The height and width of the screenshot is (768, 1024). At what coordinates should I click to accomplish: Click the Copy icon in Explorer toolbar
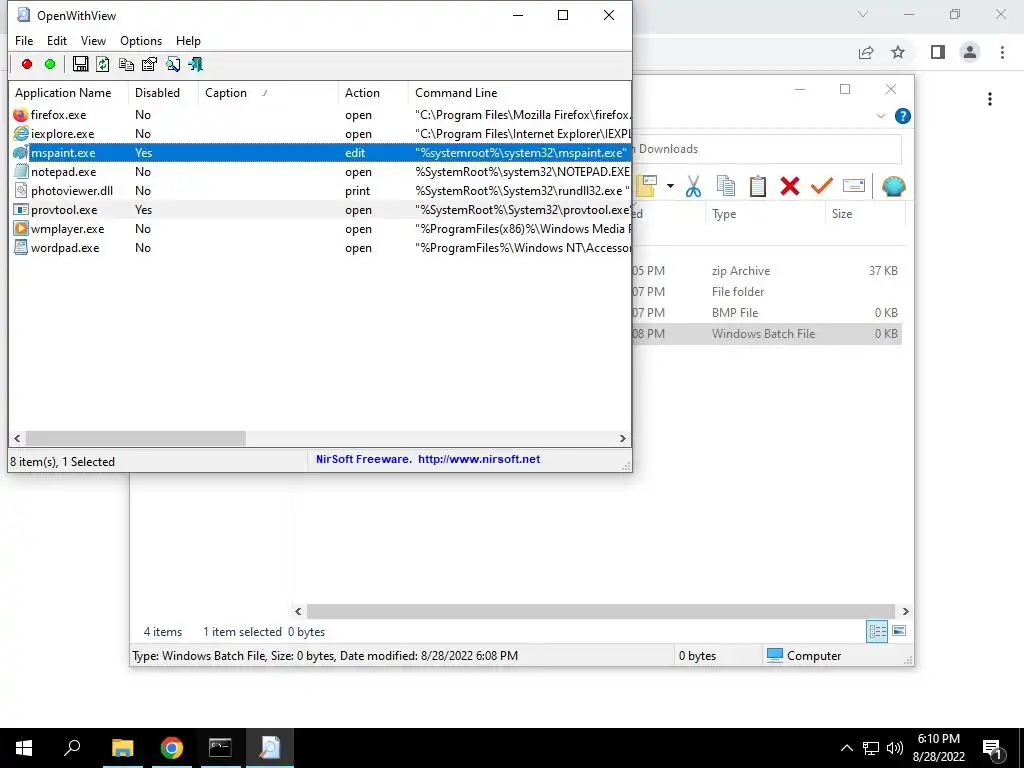[x=726, y=186]
